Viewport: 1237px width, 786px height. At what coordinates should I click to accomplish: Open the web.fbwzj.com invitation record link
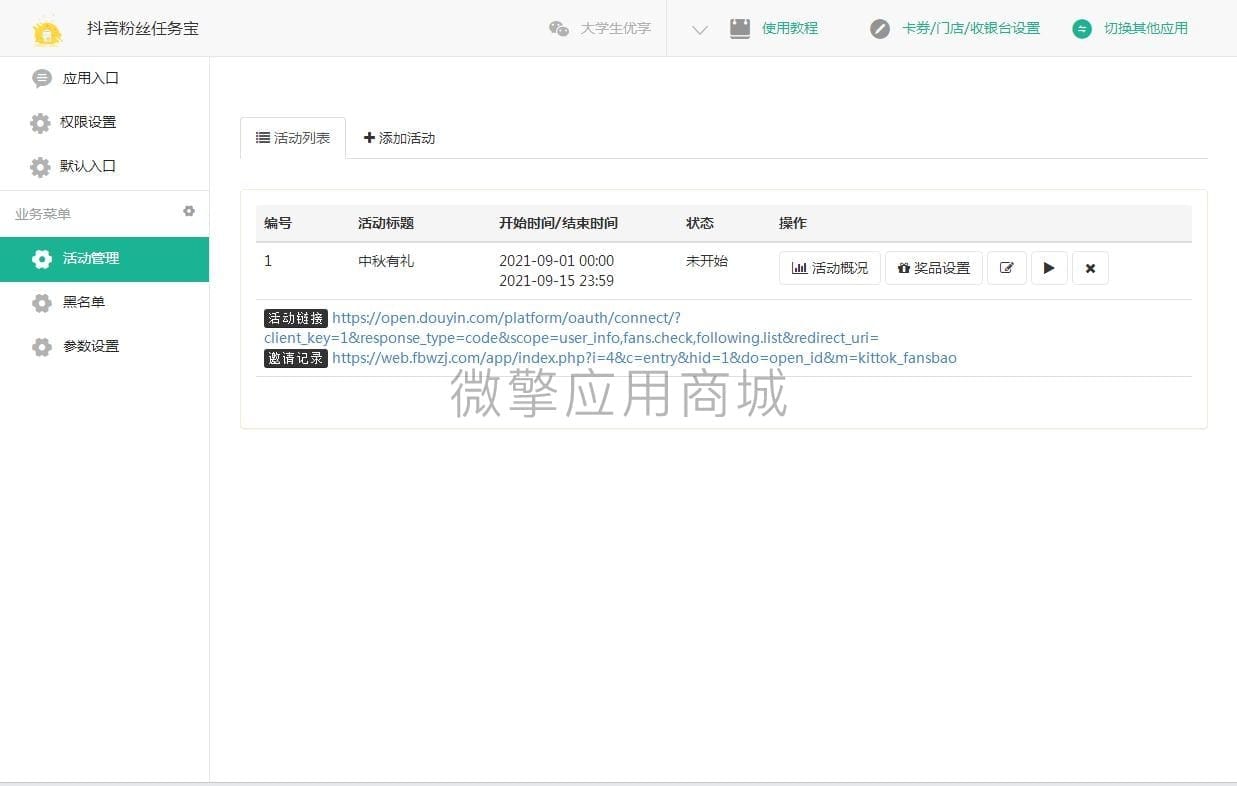[x=644, y=358]
